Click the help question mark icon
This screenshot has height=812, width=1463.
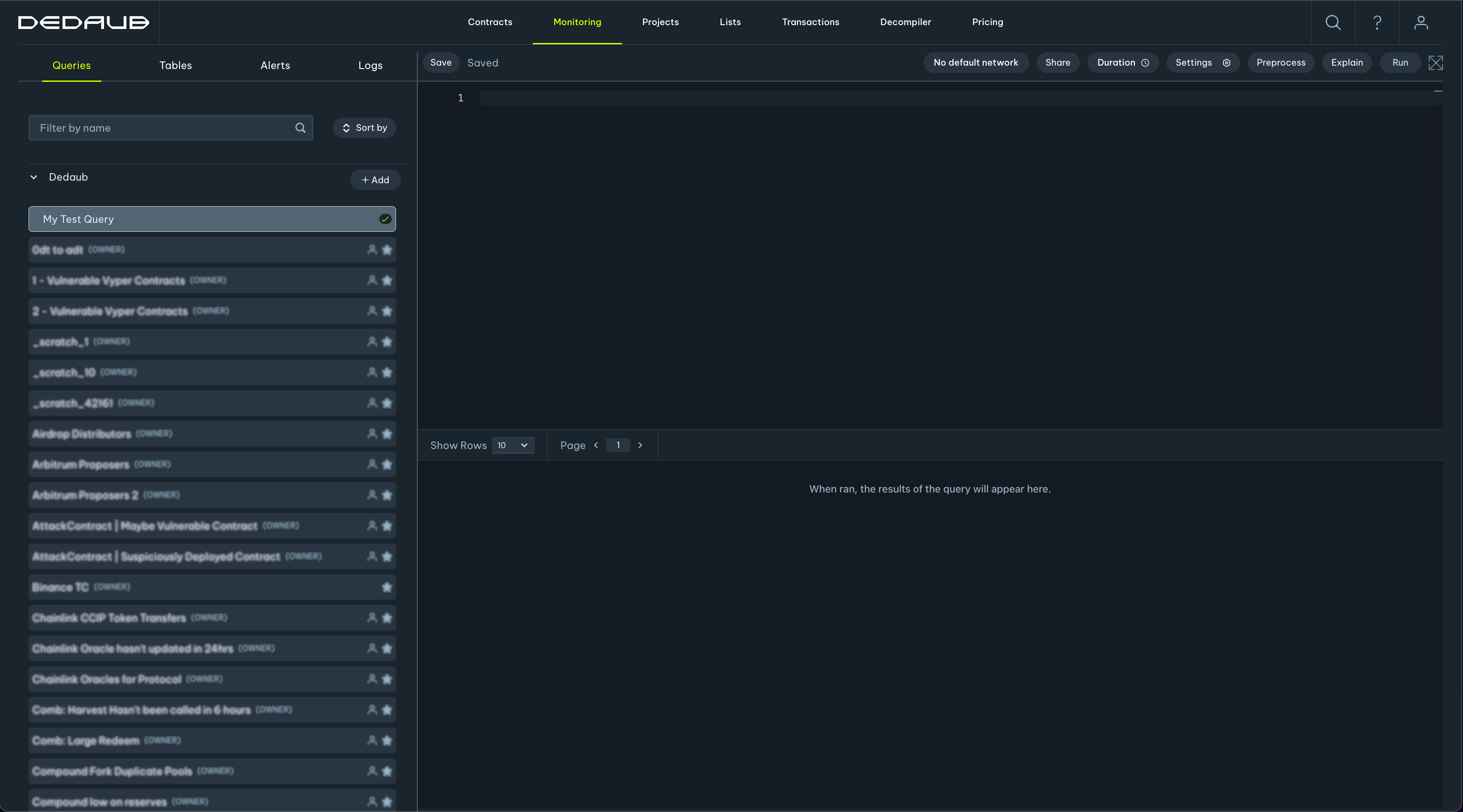(1376, 22)
